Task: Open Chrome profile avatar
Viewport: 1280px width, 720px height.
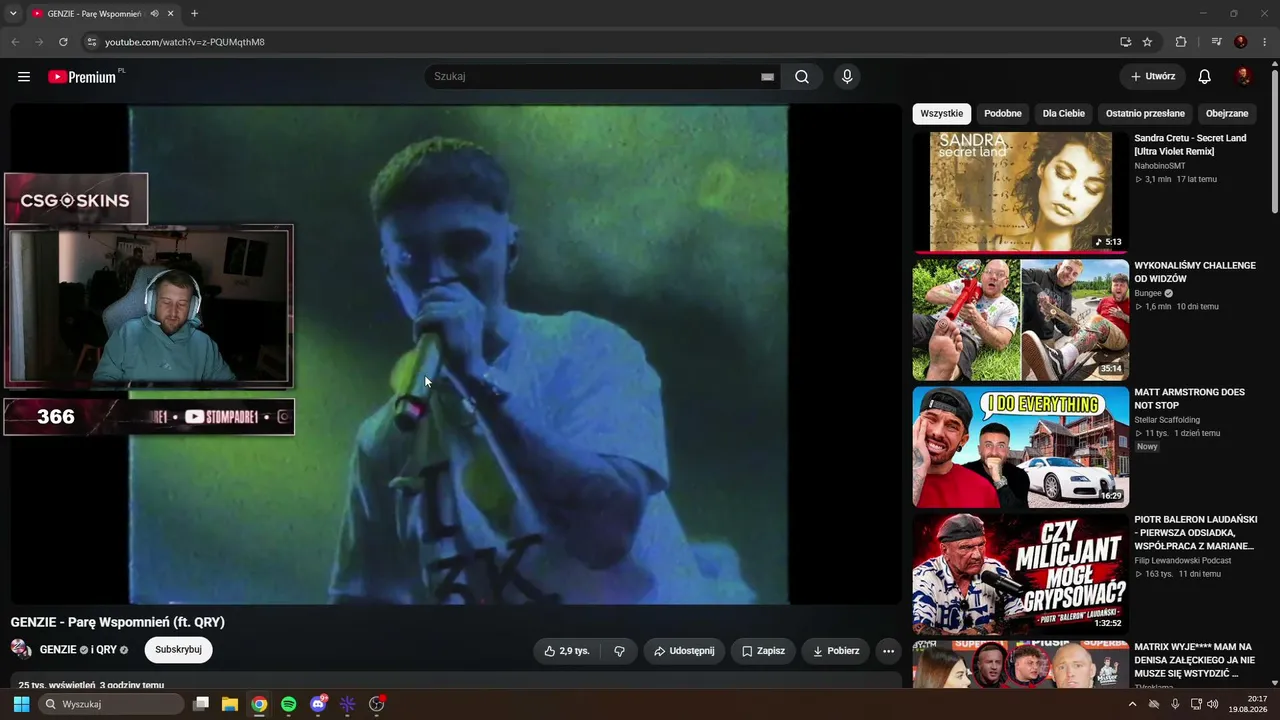Action: [x=1241, y=42]
